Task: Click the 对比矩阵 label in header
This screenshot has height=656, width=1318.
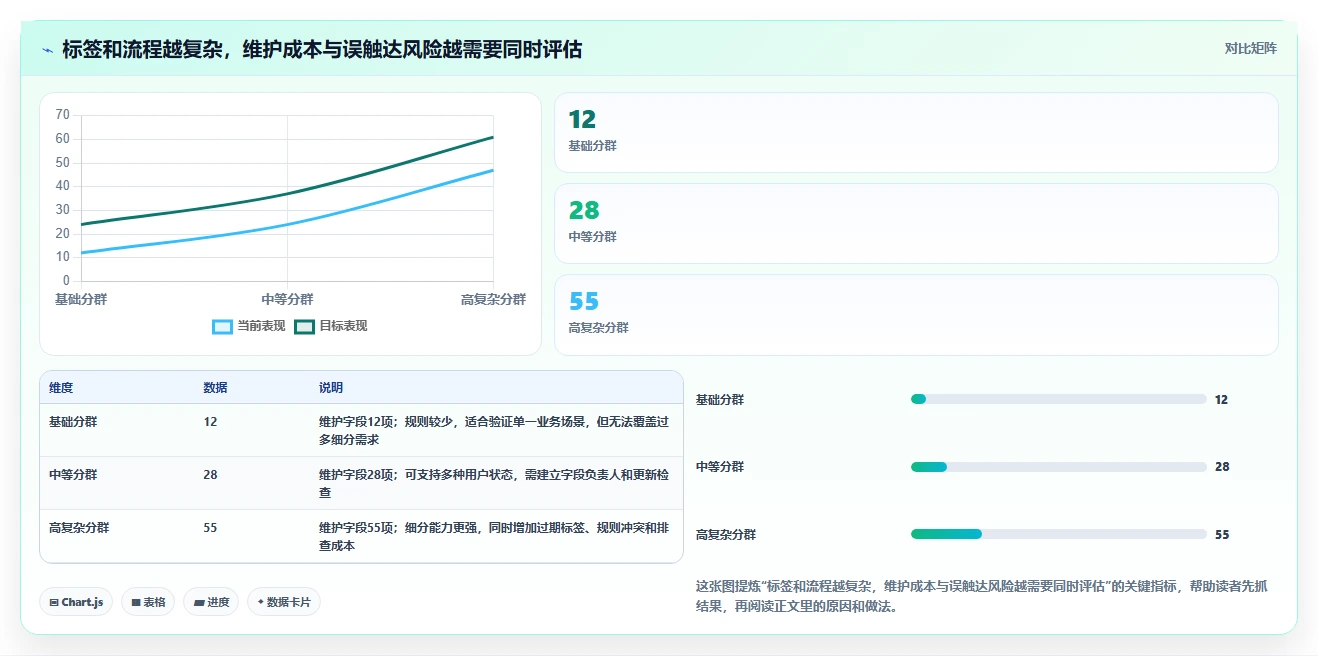Action: coord(1250,48)
